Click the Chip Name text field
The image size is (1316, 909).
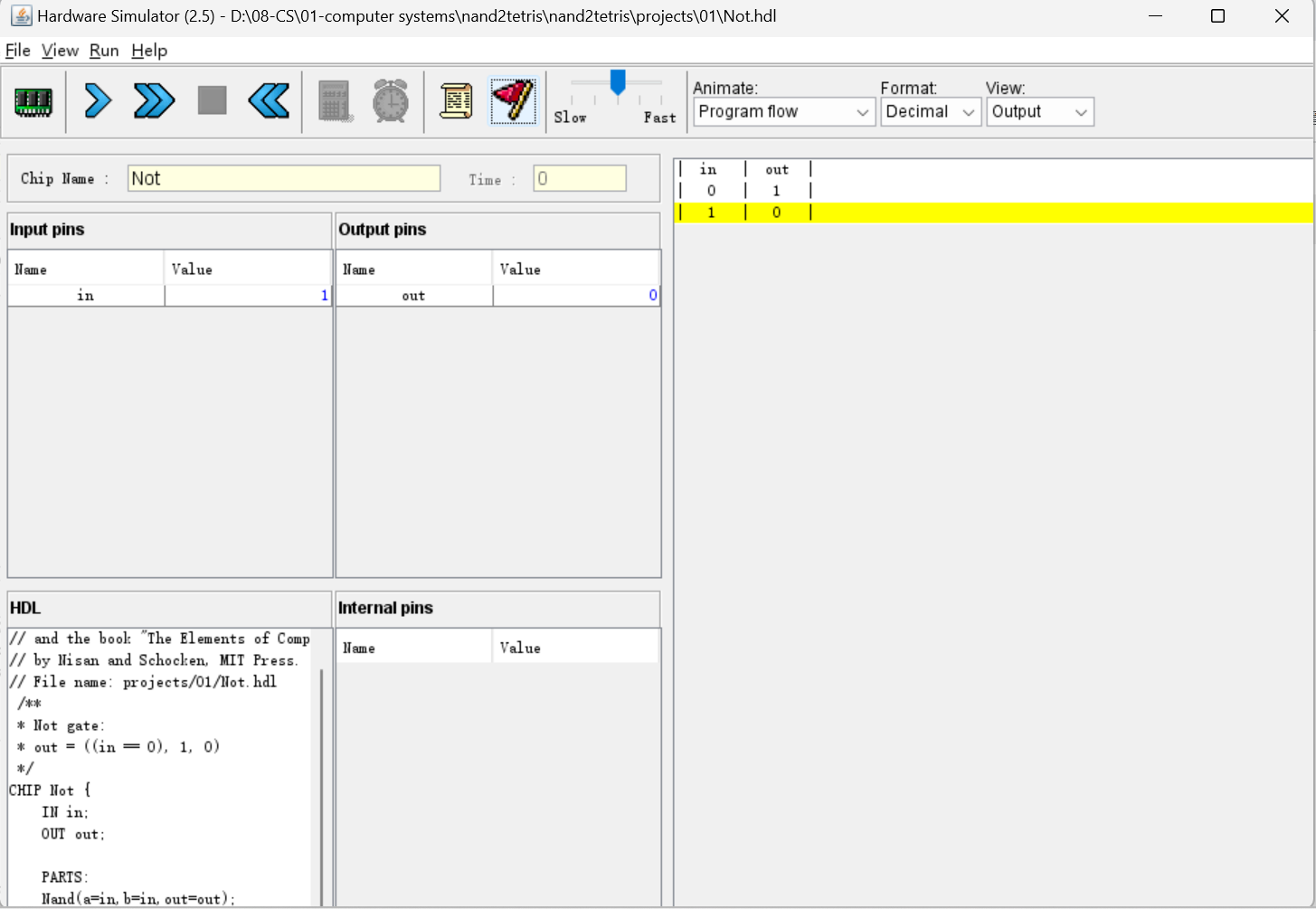pyautogui.click(x=284, y=178)
